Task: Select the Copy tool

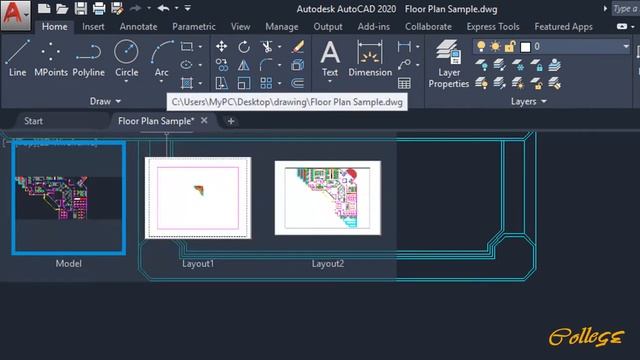Action: pos(222,65)
